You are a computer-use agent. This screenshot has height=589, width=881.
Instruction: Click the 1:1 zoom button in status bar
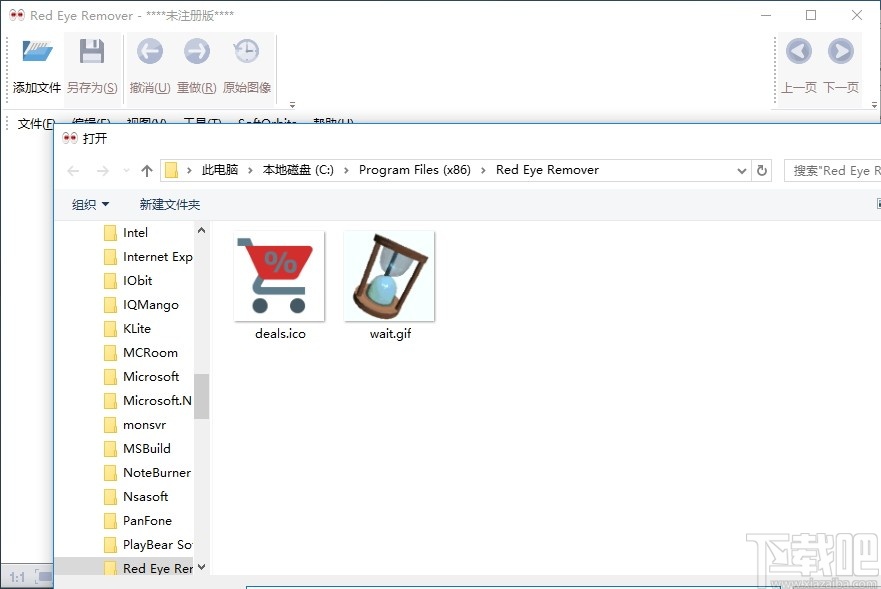(x=17, y=577)
